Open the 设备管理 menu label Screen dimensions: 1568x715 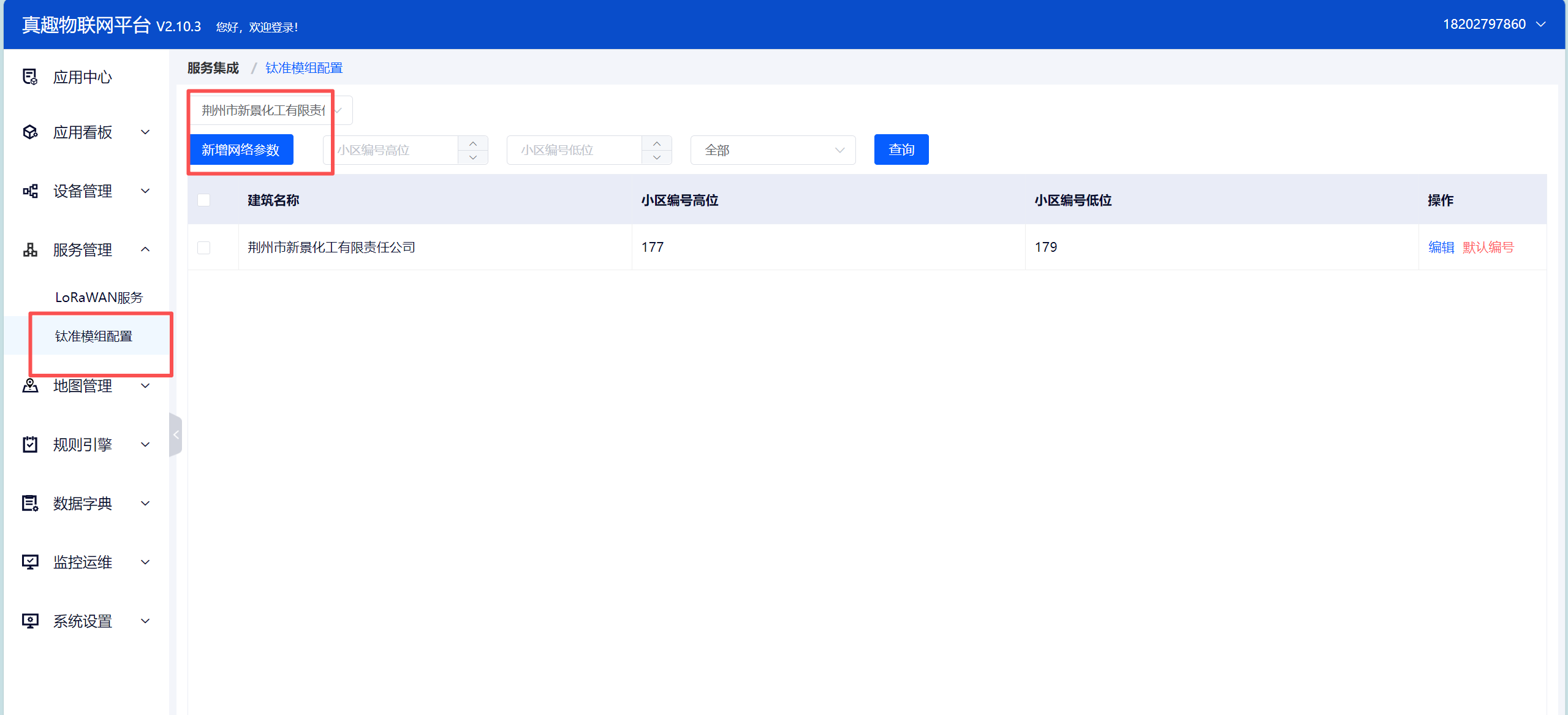point(83,191)
